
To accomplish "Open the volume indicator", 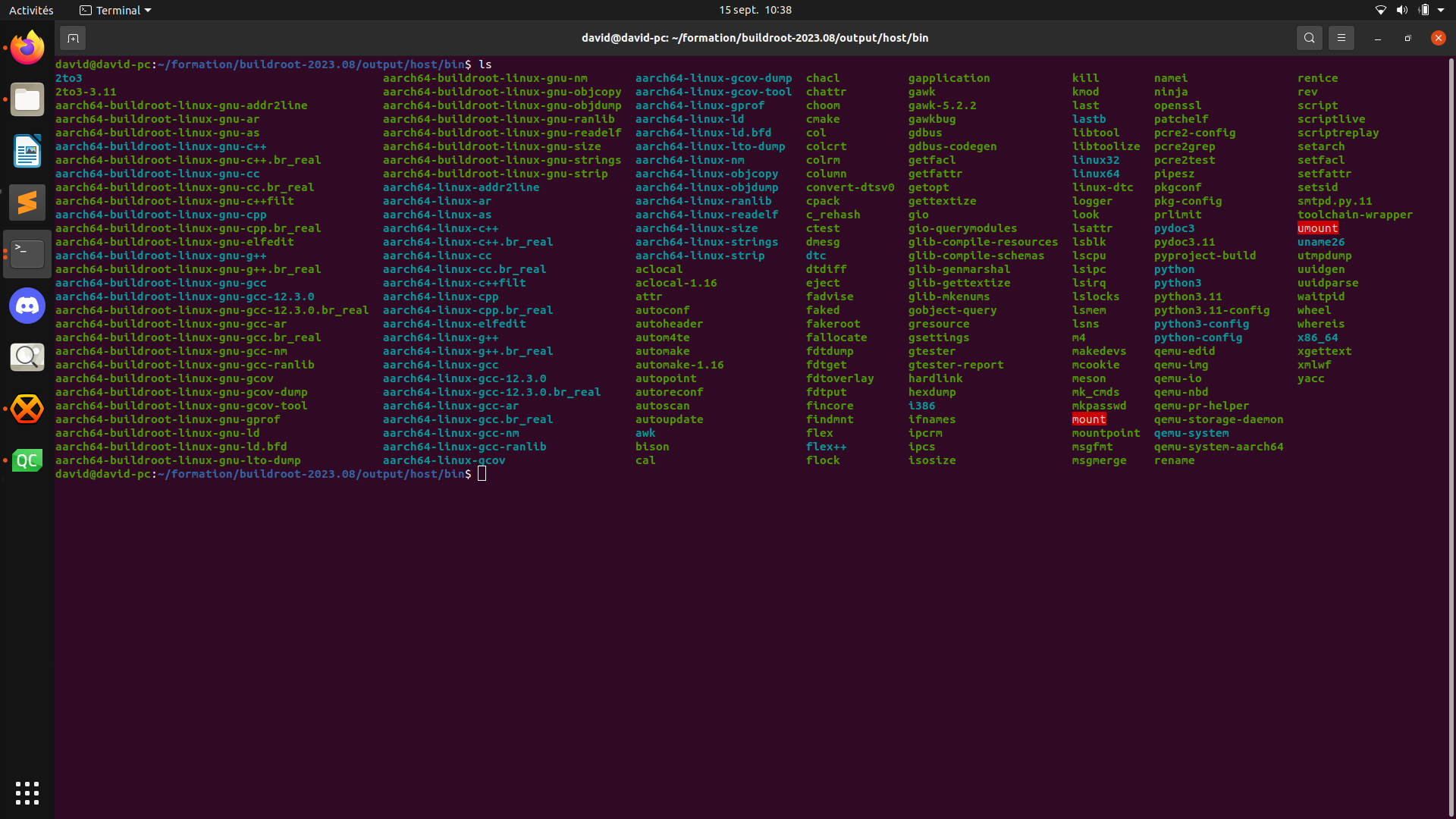I will click(x=1402, y=10).
